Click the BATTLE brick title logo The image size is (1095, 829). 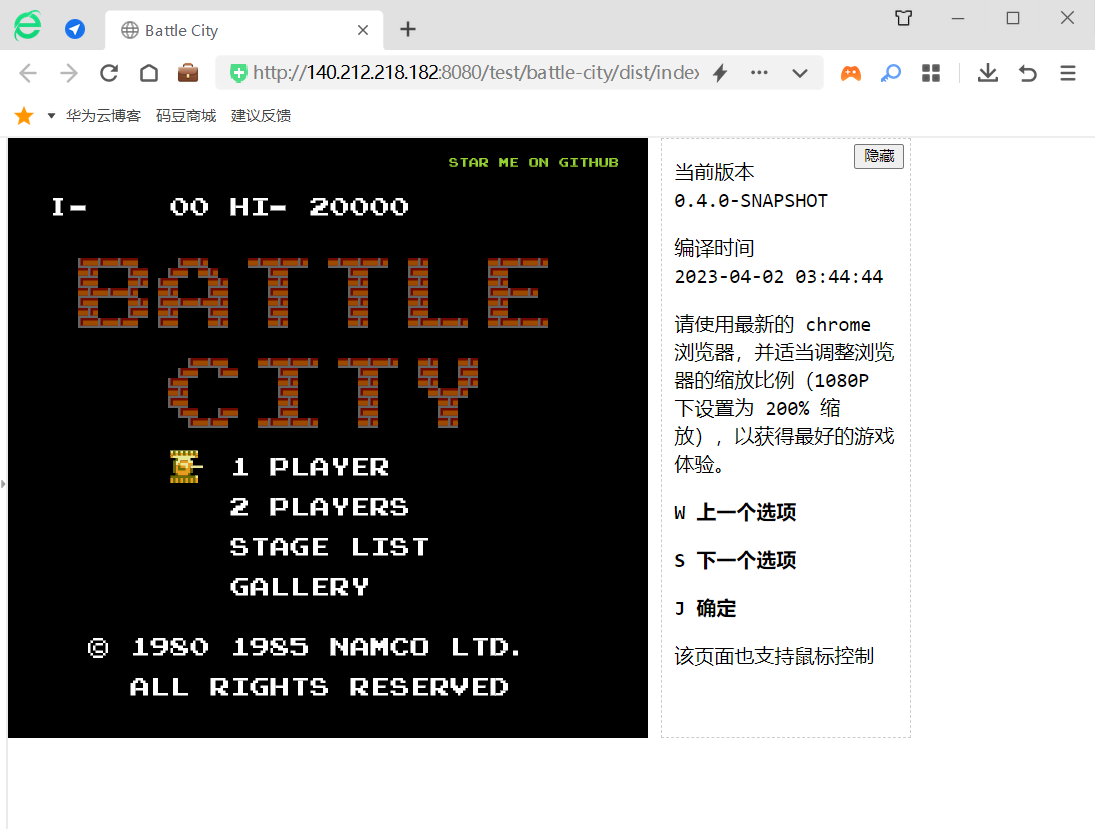313,293
